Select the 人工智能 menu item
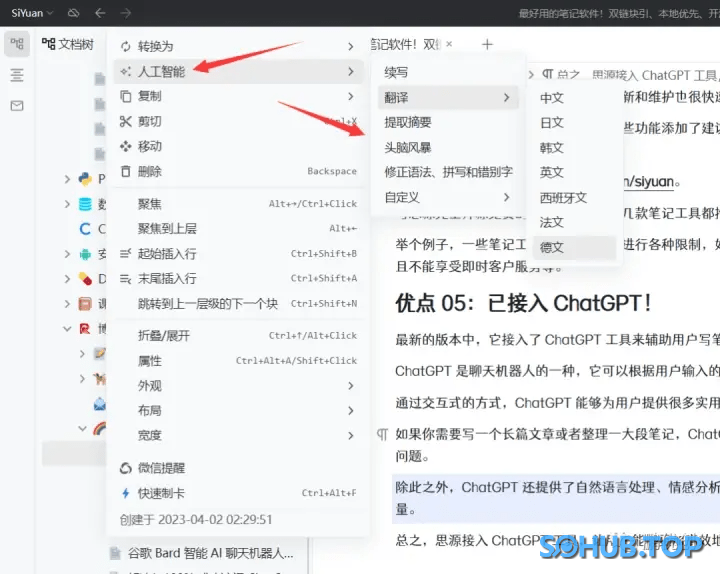The width and height of the screenshot is (720, 574). click(x=237, y=71)
